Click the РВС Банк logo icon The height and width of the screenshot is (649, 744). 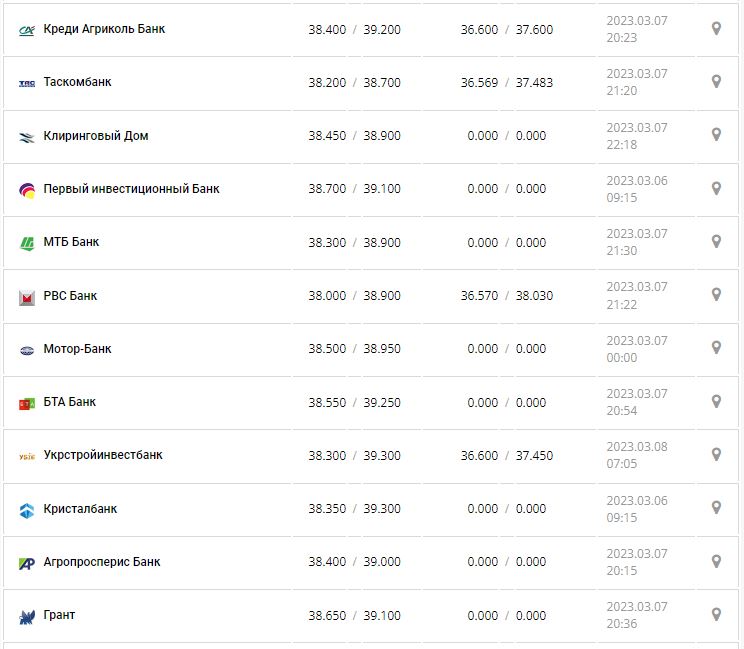tap(27, 296)
